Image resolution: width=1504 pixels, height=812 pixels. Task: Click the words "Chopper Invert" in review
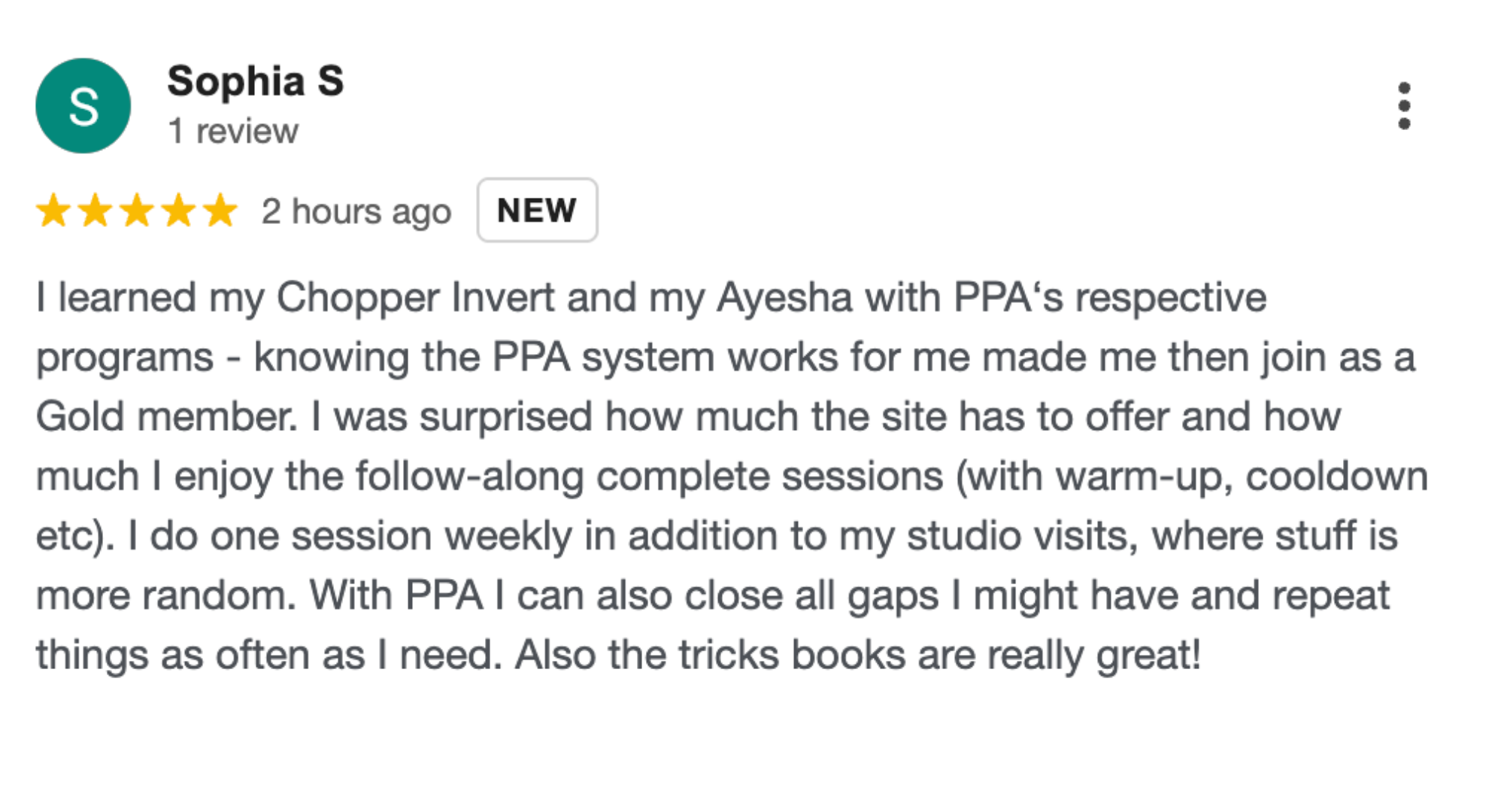pyautogui.click(x=415, y=298)
